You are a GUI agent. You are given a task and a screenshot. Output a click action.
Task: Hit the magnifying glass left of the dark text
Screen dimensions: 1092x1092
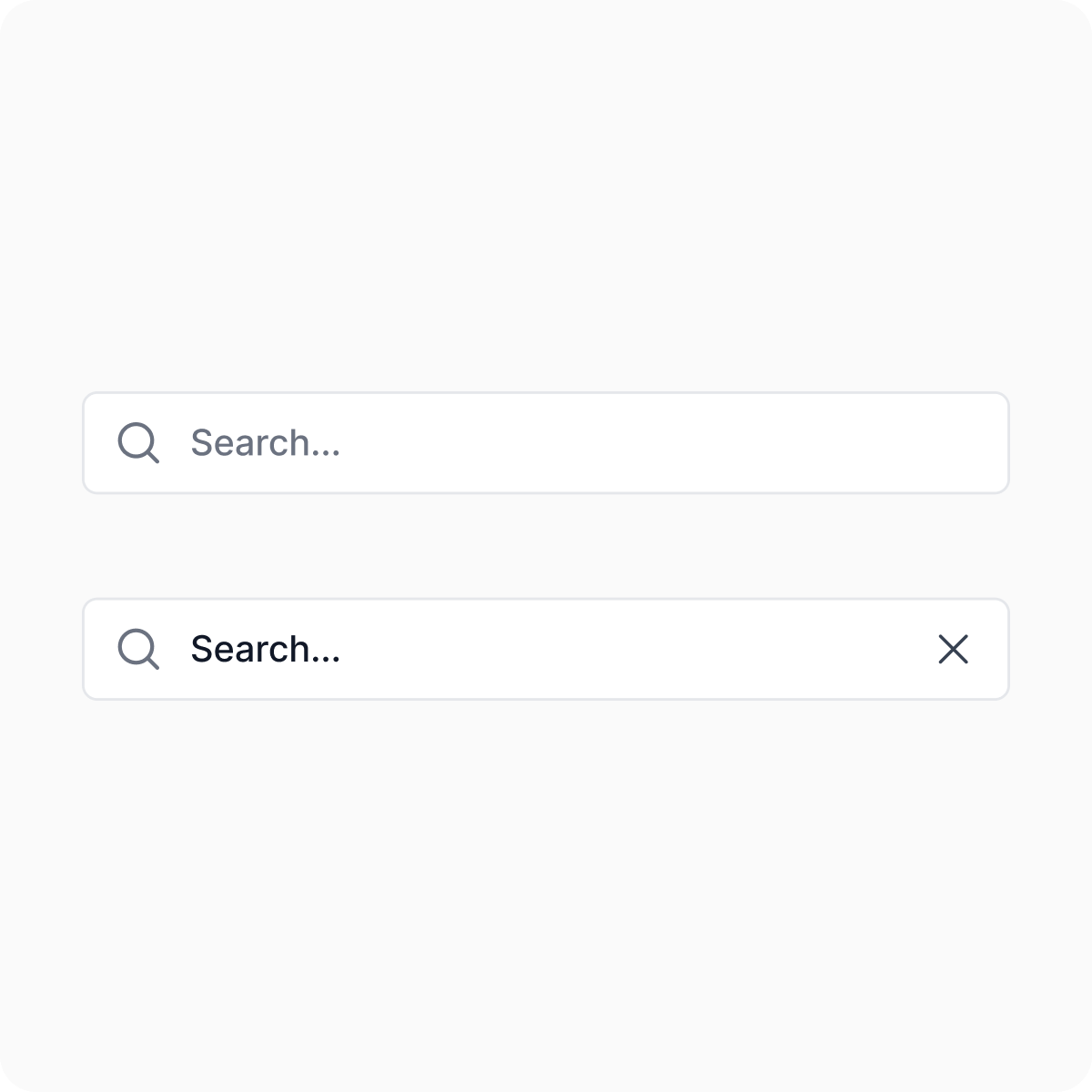138,649
